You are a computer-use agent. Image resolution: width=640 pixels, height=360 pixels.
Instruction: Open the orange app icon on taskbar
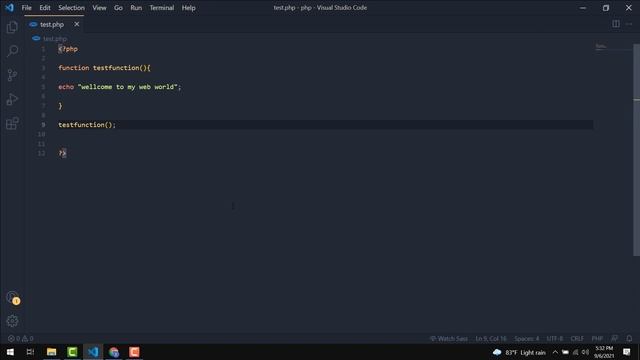134,352
